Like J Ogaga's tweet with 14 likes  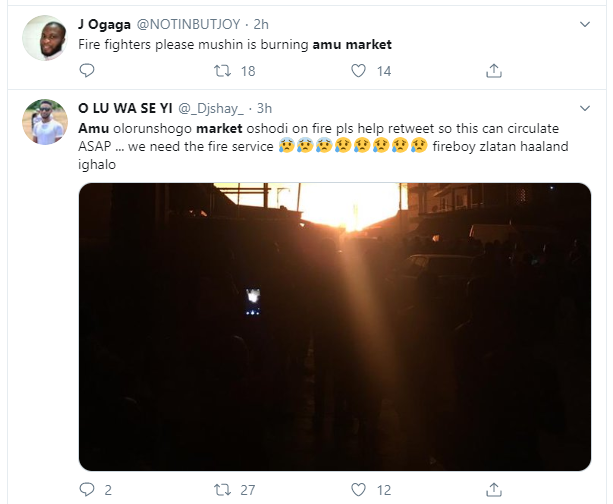[358, 71]
